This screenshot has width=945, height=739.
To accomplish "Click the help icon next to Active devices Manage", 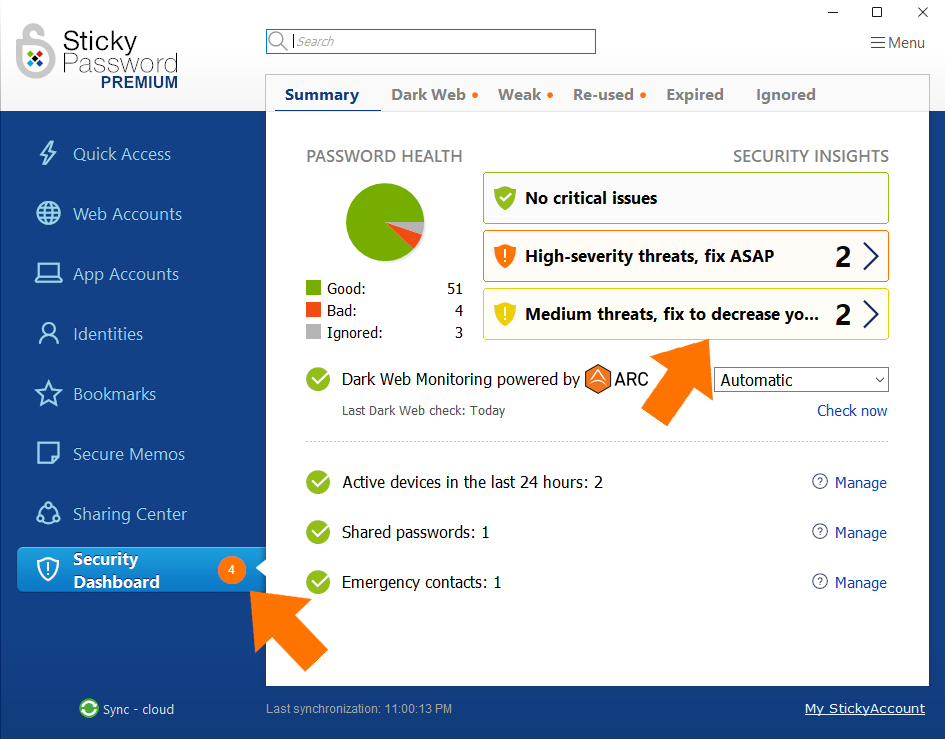I will pyautogui.click(x=820, y=481).
